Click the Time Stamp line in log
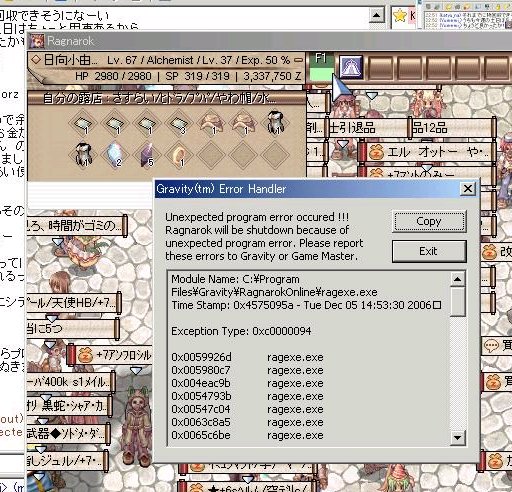 point(306,305)
